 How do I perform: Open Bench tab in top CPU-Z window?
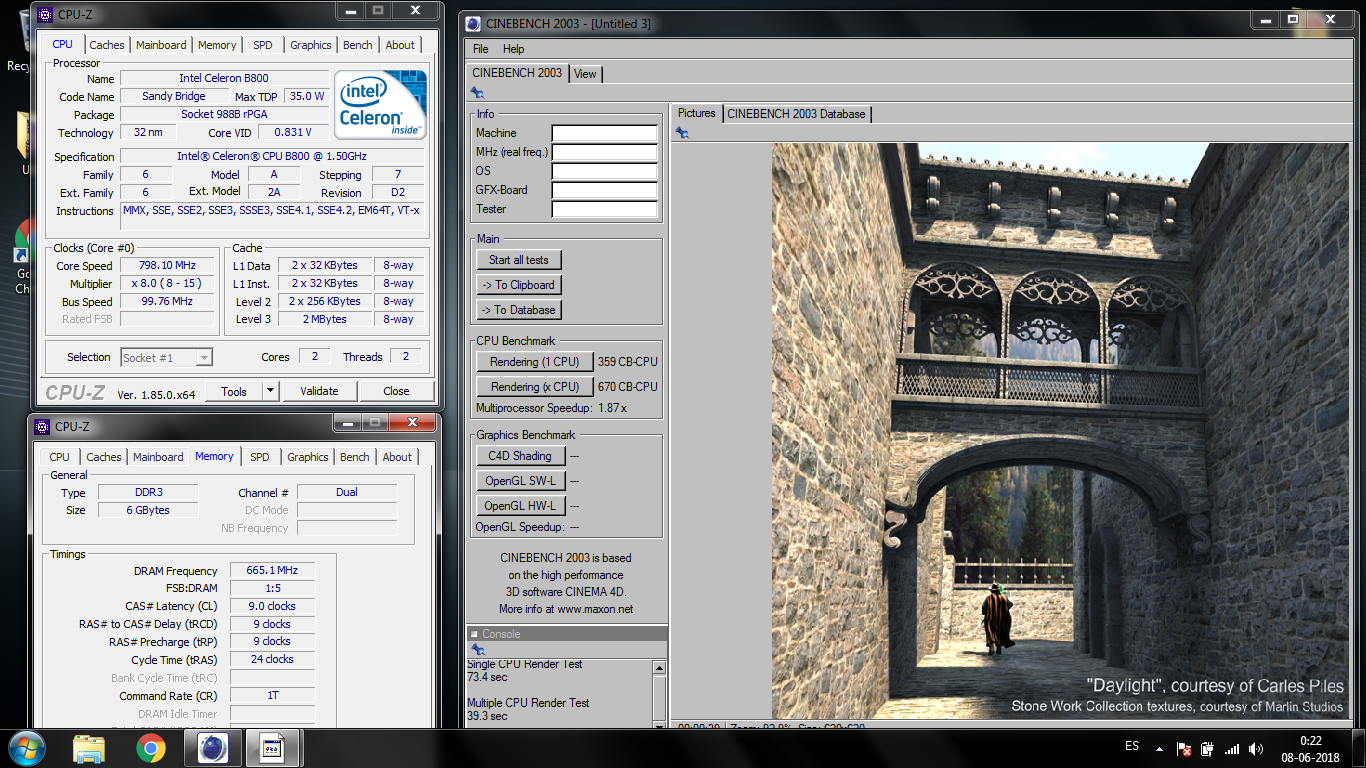point(357,45)
